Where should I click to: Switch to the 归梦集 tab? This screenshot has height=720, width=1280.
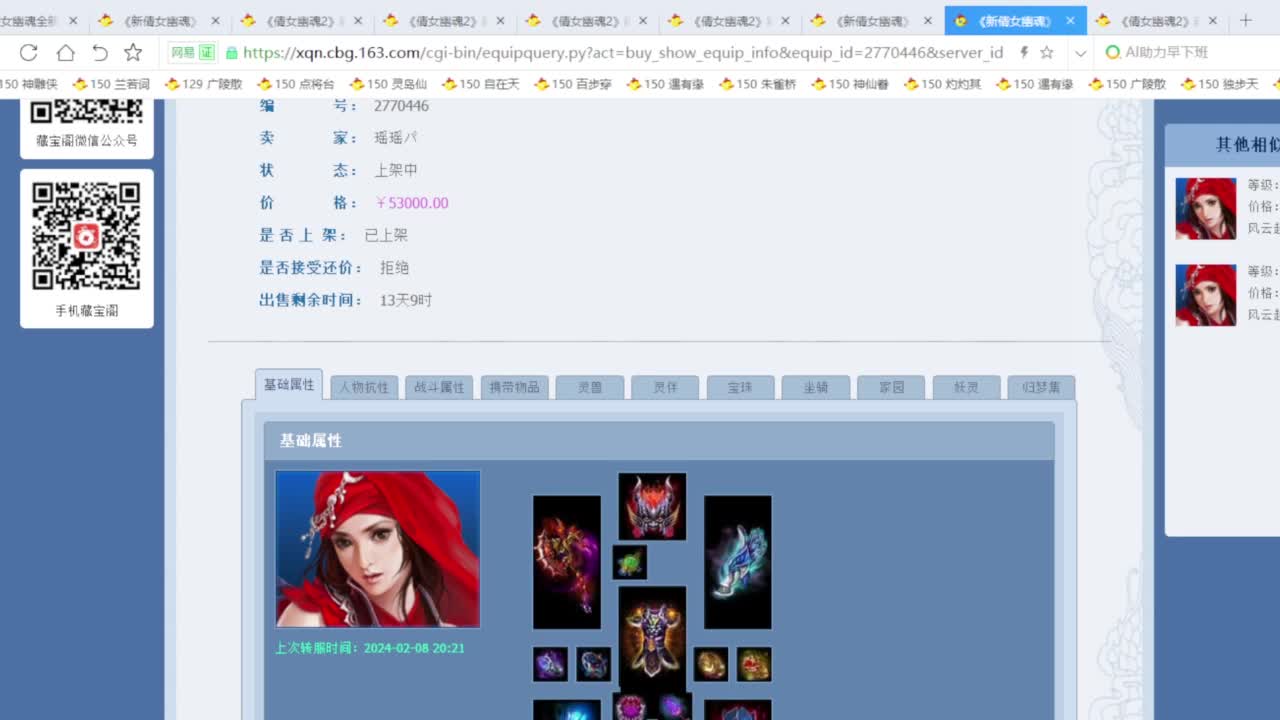click(x=1041, y=387)
